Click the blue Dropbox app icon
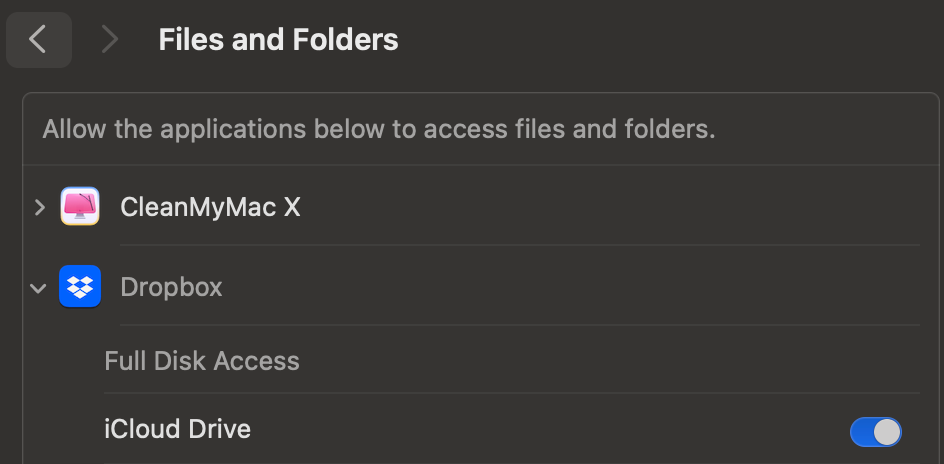 pos(80,287)
